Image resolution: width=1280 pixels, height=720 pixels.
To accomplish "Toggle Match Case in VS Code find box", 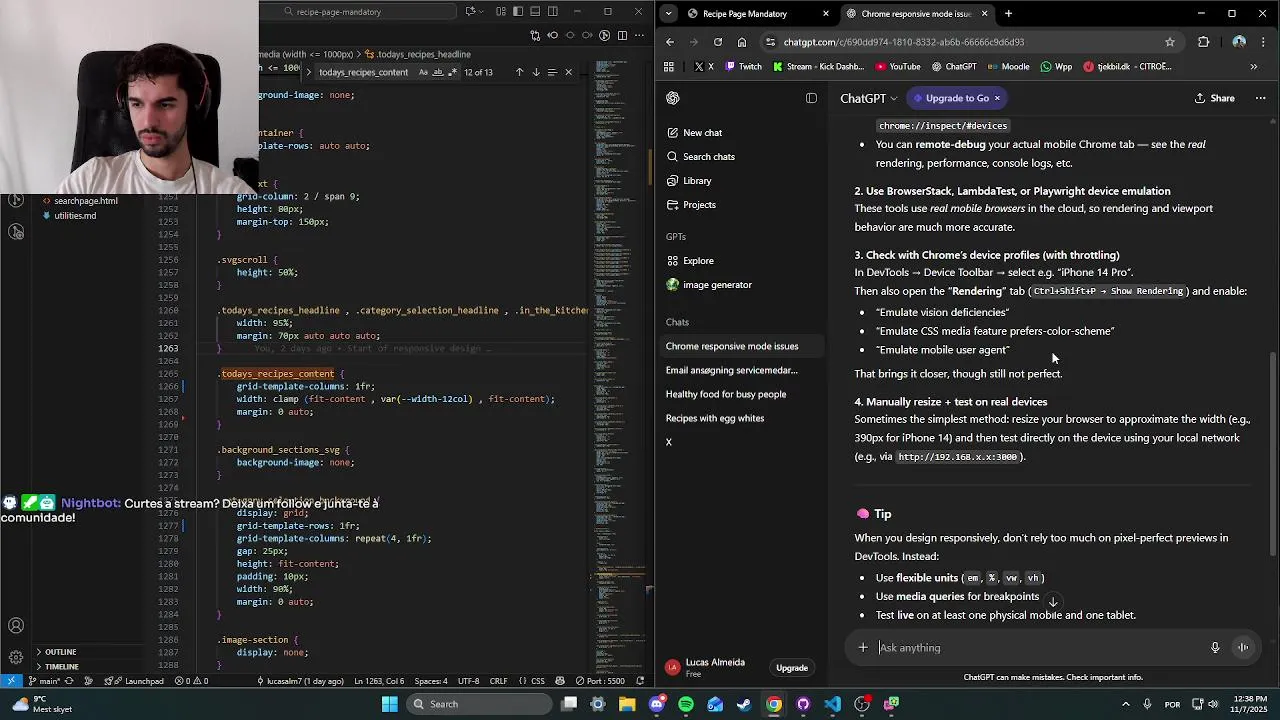I will [x=423, y=72].
